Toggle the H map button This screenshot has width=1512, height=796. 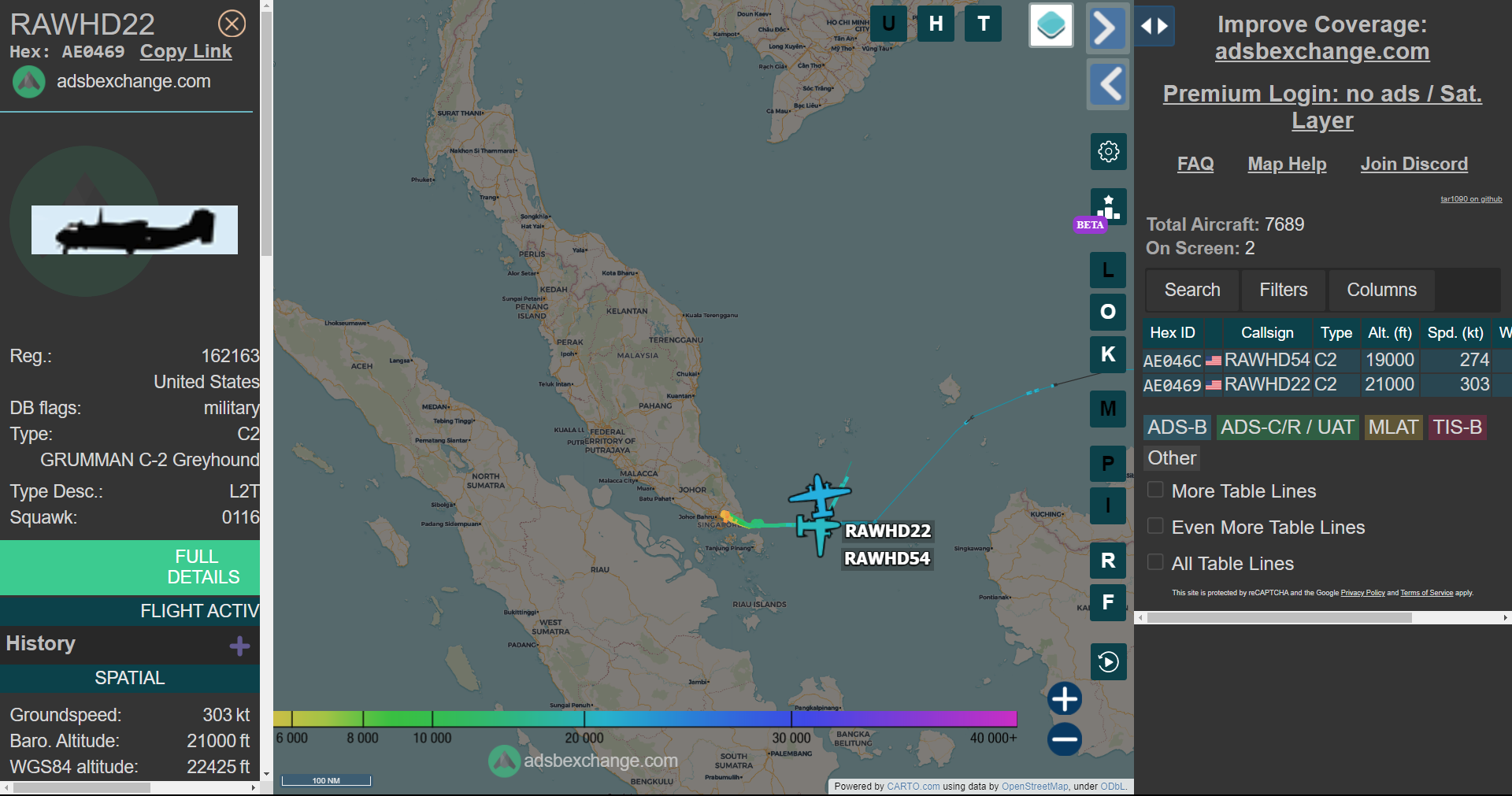pyautogui.click(x=936, y=24)
